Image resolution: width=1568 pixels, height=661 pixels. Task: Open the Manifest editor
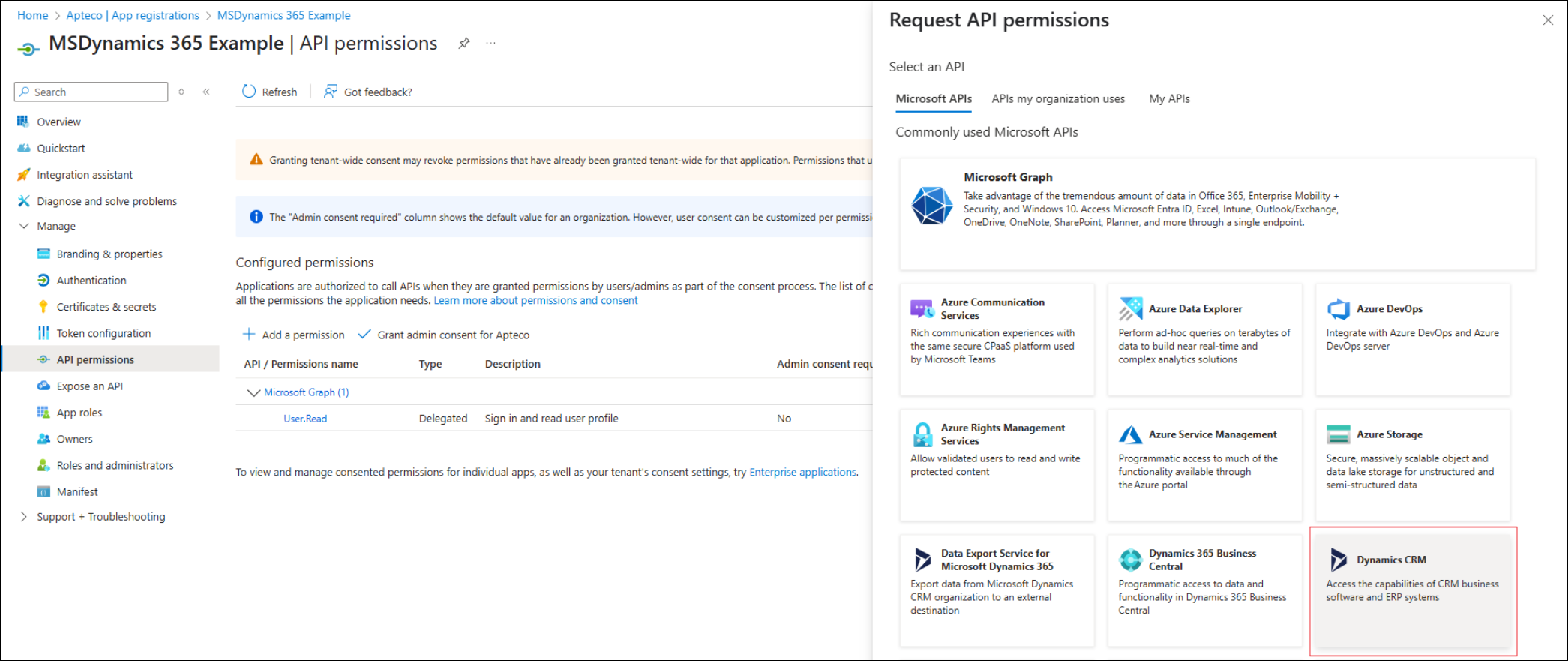(77, 491)
